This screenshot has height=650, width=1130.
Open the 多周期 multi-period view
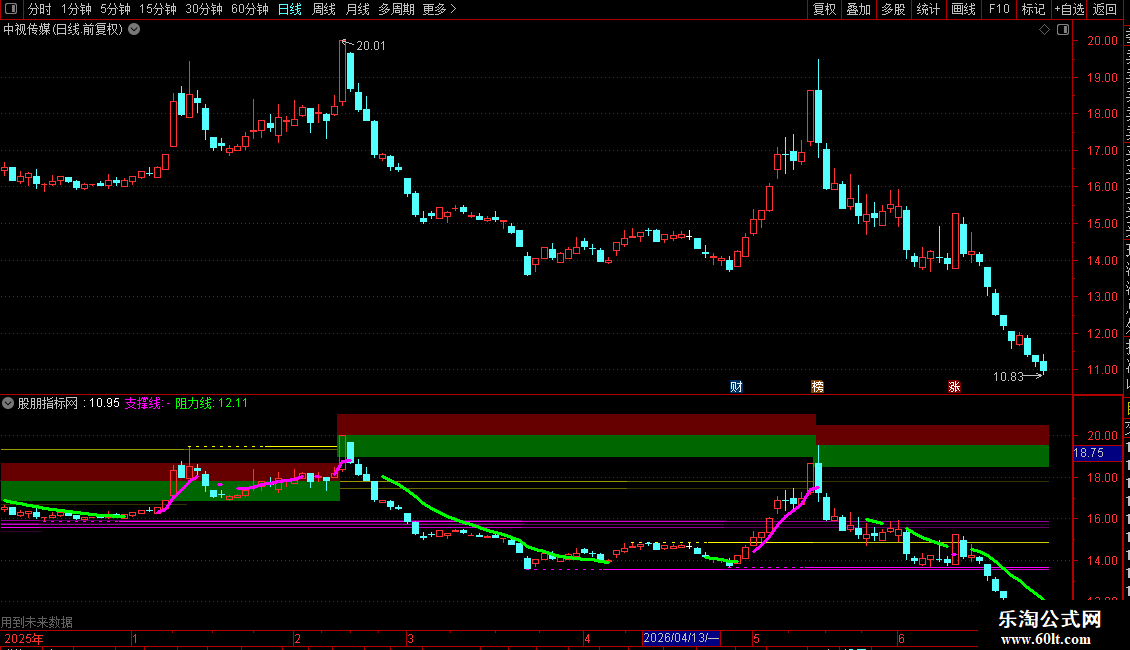[396, 9]
